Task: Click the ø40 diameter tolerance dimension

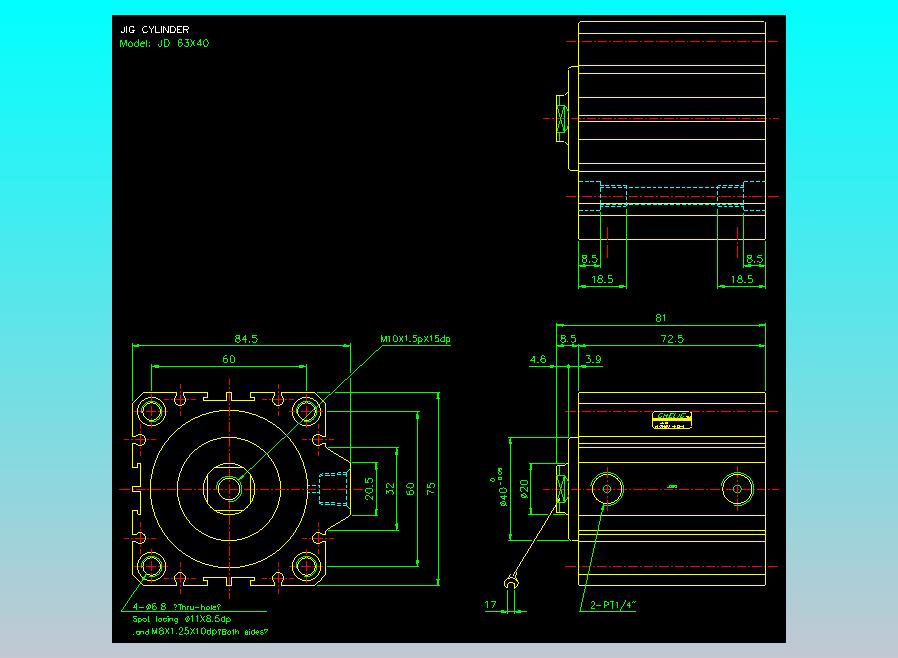Action: [502, 488]
